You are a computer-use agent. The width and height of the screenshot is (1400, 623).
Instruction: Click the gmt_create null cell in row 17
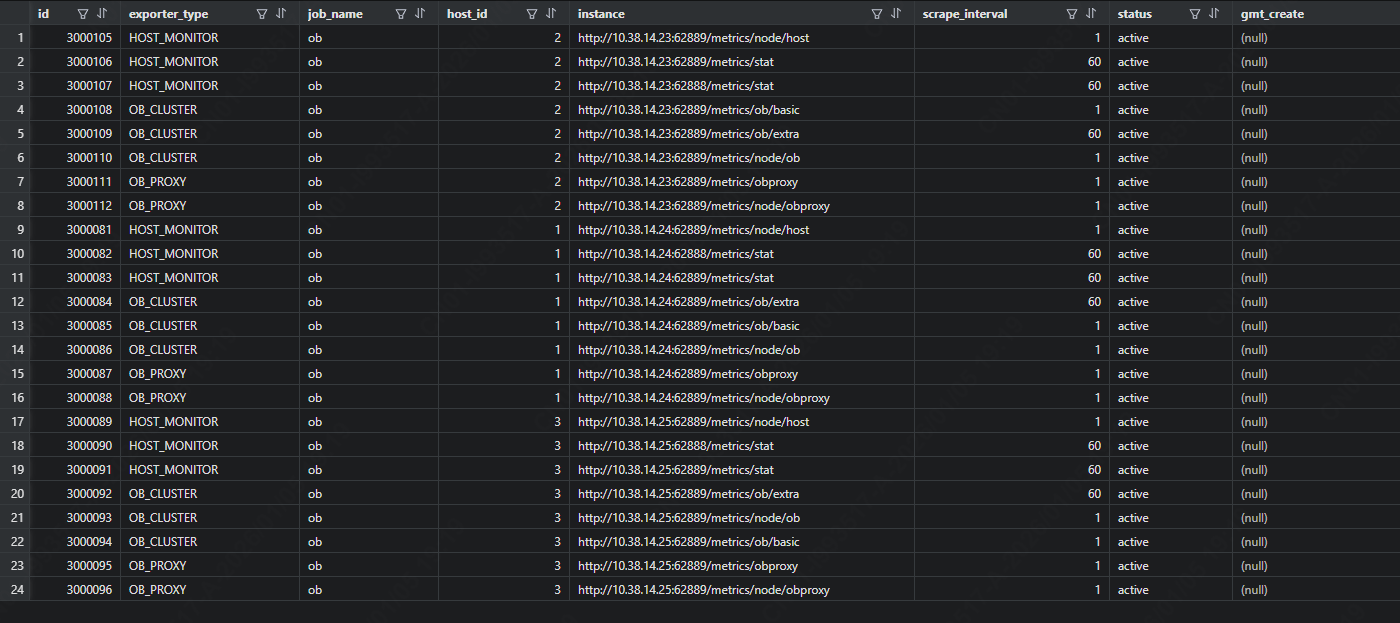coord(1254,422)
